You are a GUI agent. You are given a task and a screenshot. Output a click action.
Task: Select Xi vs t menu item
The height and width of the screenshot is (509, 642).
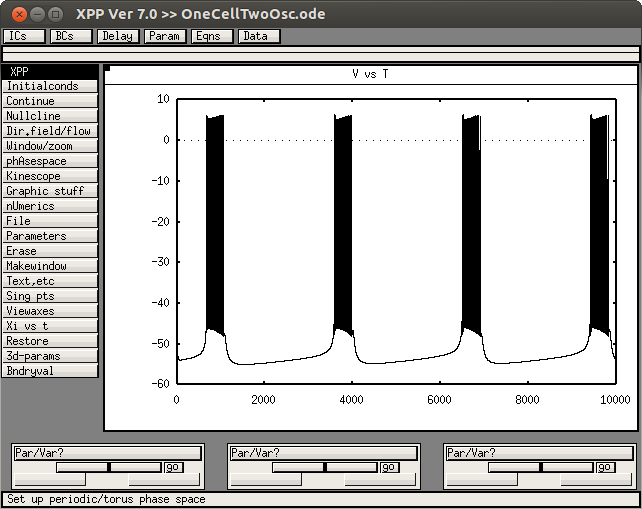[50, 326]
